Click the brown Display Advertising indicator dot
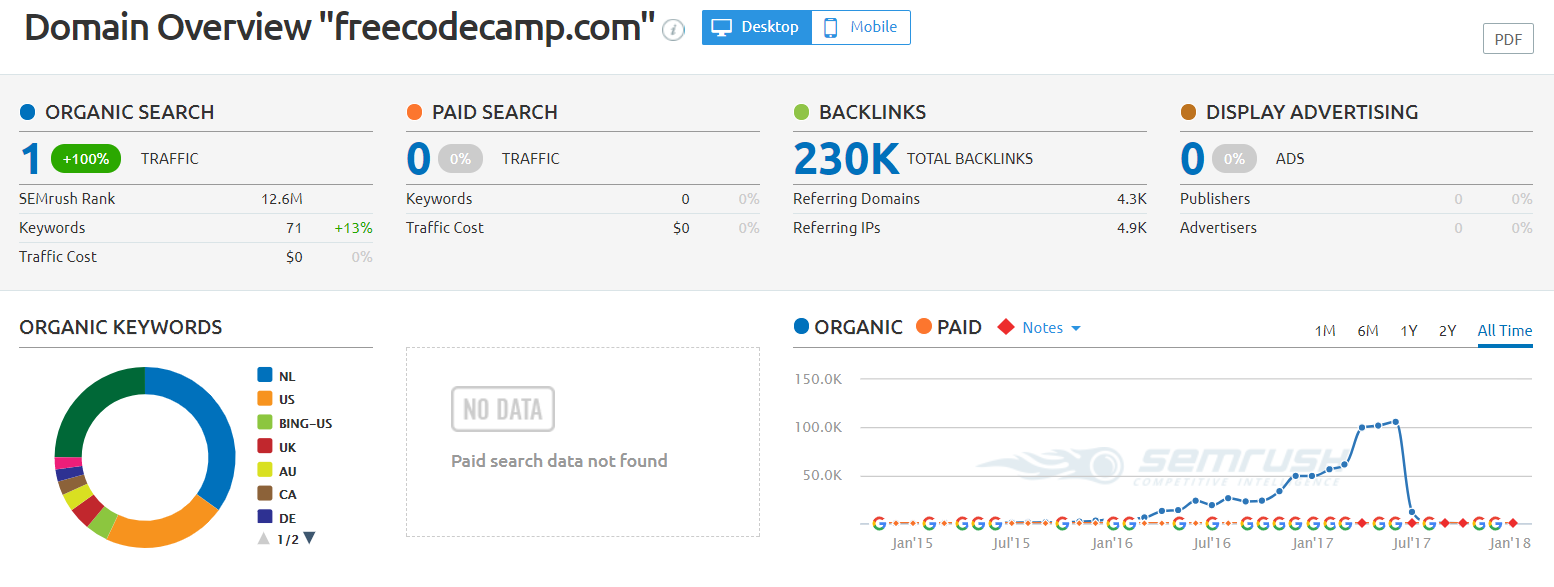The width and height of the screenshot is (1554, 587). 1190,112
